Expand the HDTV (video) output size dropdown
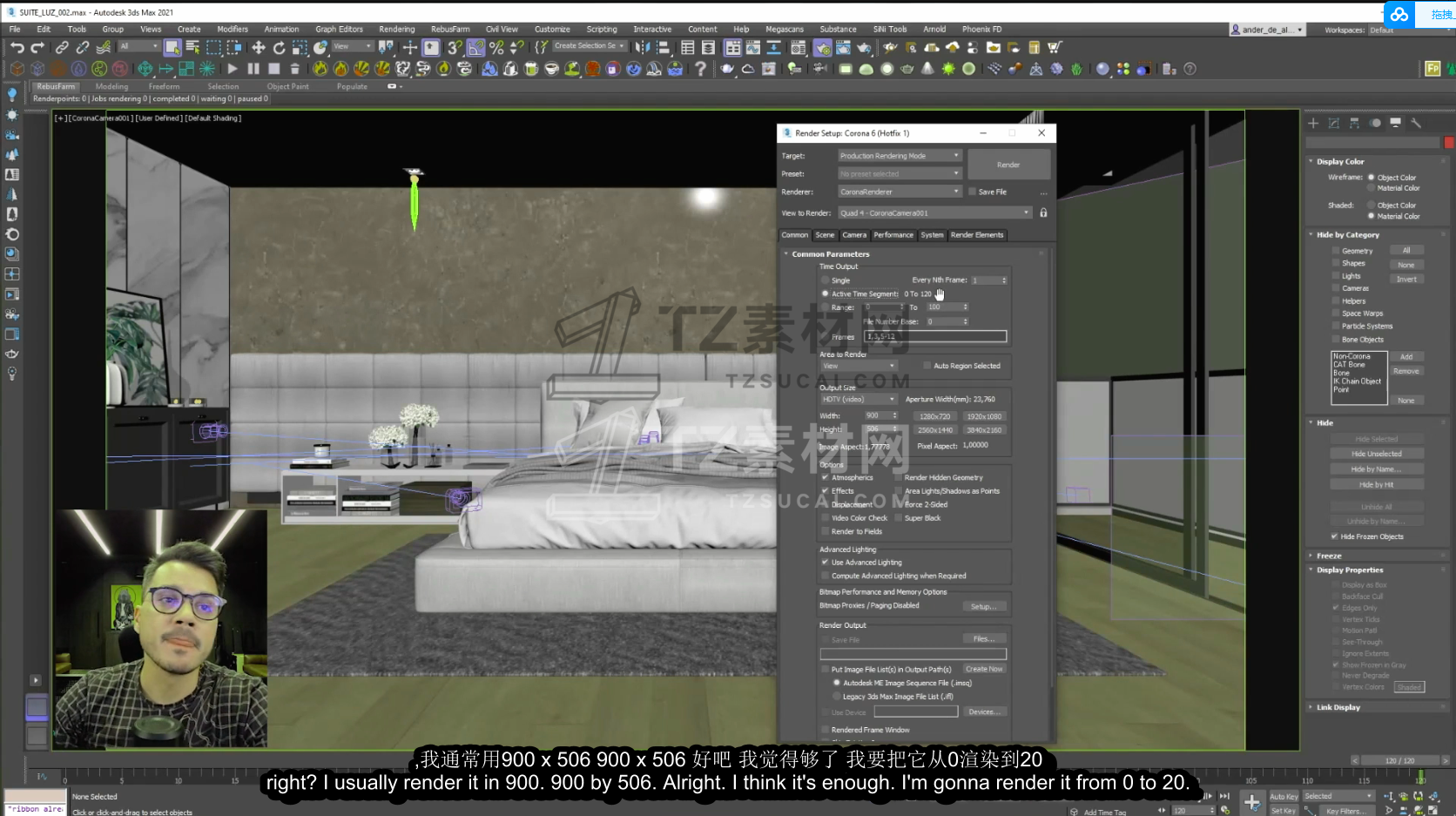Image resolution: width=1456 pixels, height=816 pixels. 858,400
